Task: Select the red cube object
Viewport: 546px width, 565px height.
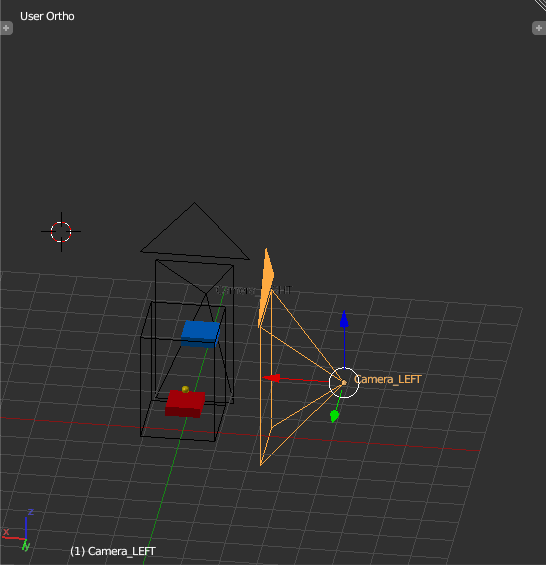Action: [x=185, y=404]
